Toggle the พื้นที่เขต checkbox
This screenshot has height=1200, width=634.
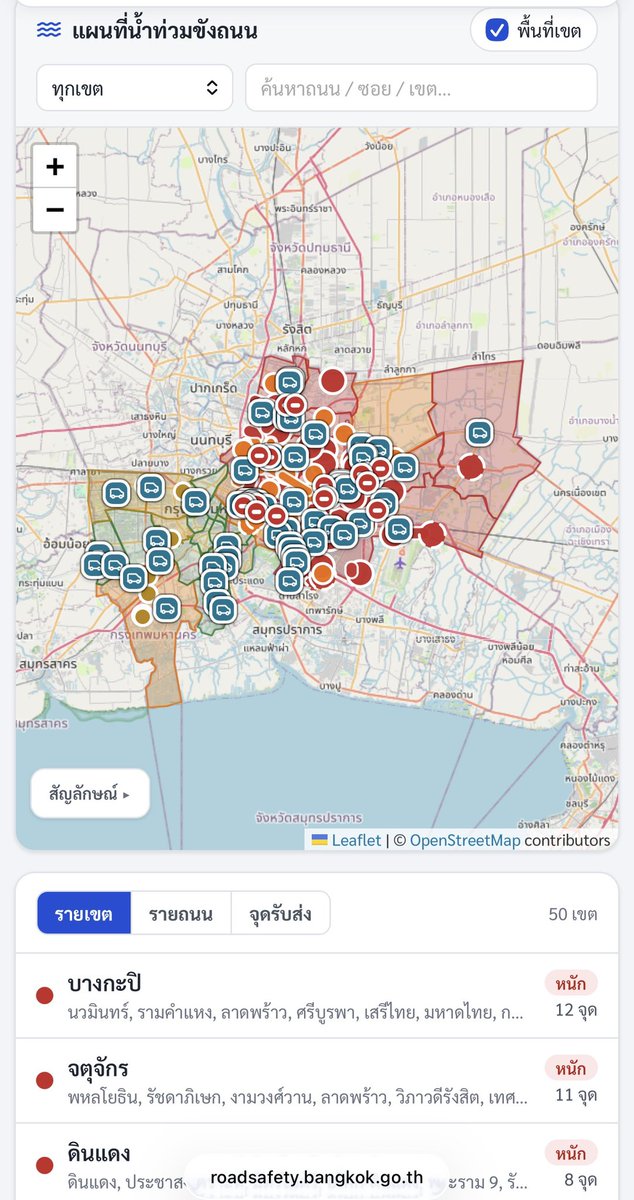click(x=497, y=30)
